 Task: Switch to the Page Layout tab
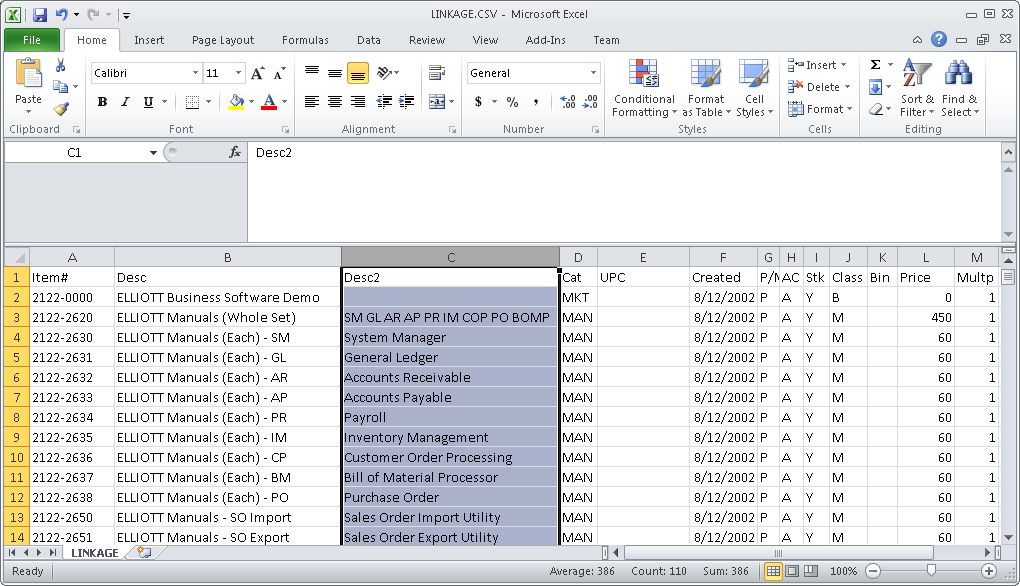point(222,40)
